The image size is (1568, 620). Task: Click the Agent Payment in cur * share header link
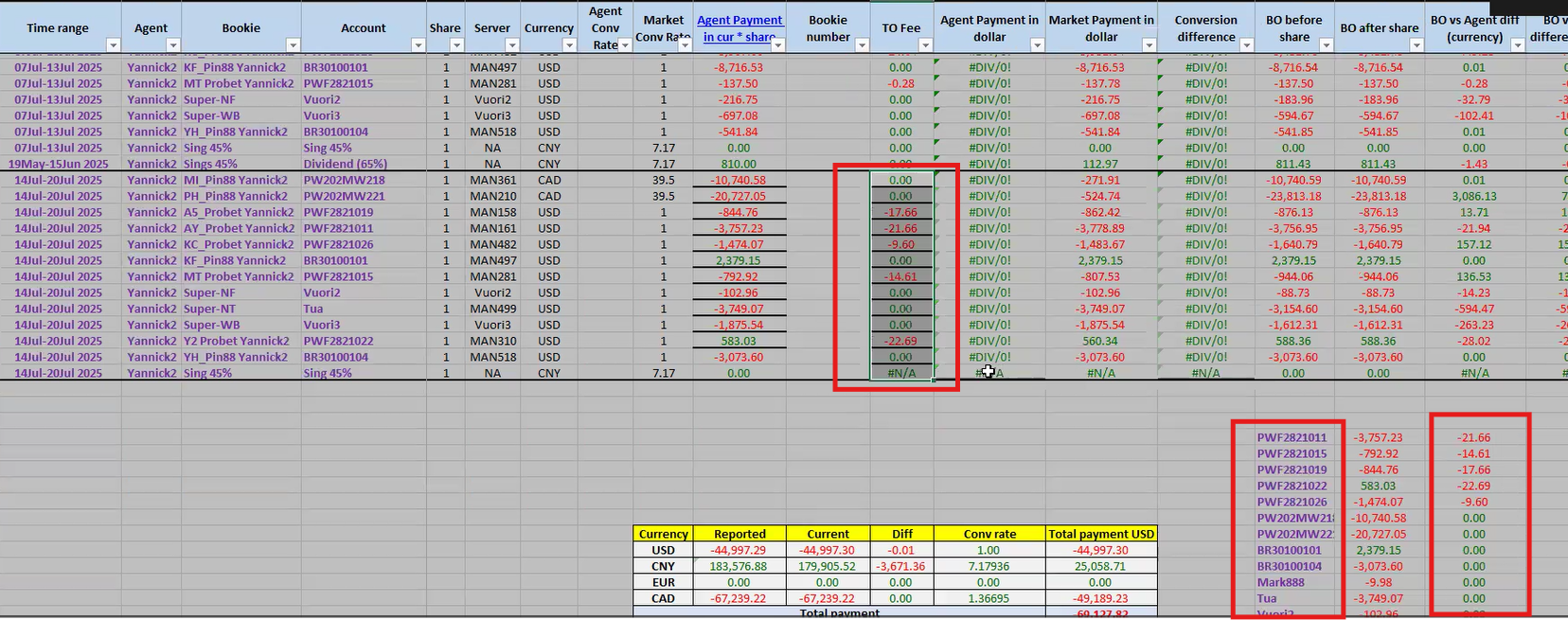tap(739, 28)
